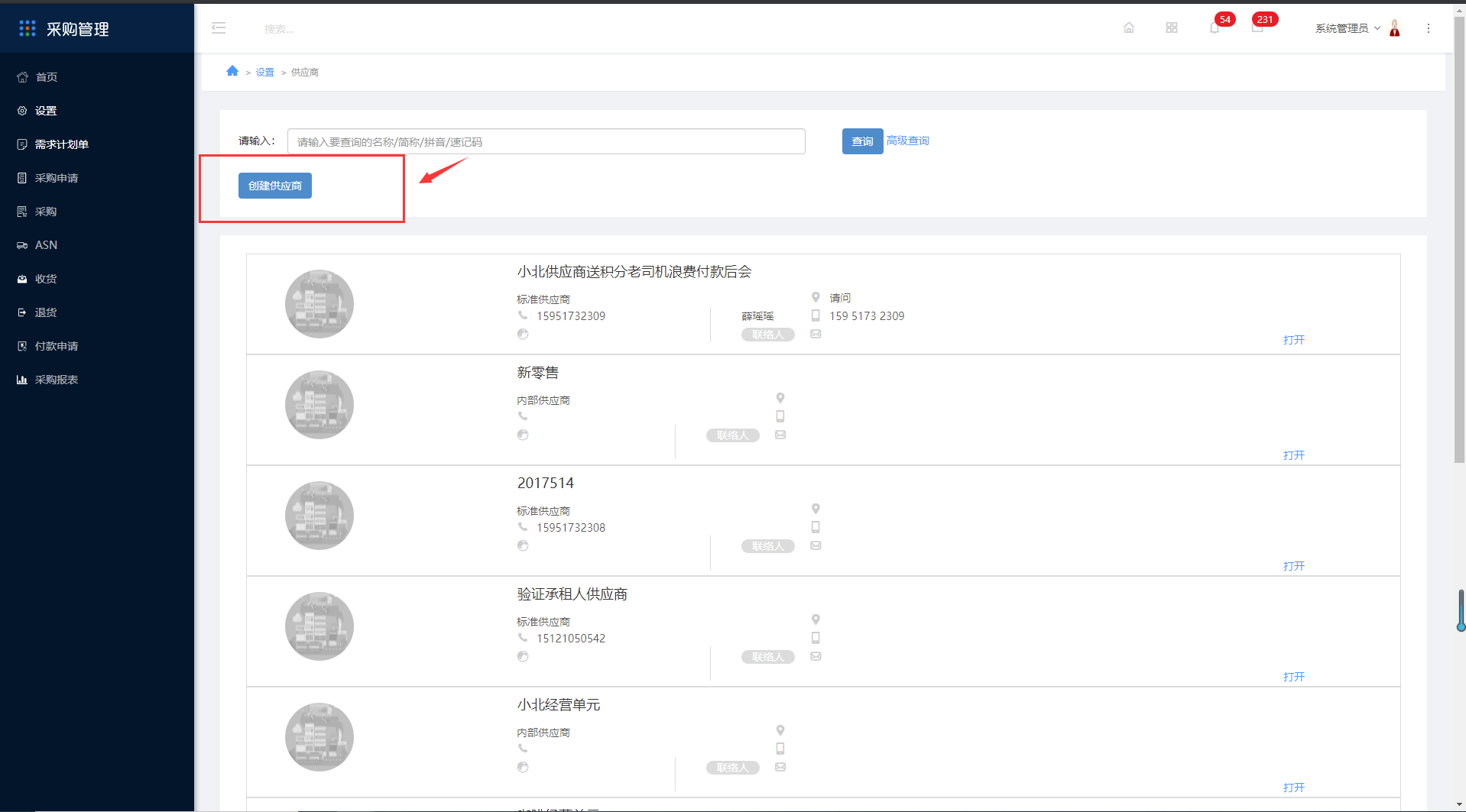Image resolution: width=1466 pixels, height=812 pixels.
Task: Click 设置 in the breadcrumb
Action: 264,73
